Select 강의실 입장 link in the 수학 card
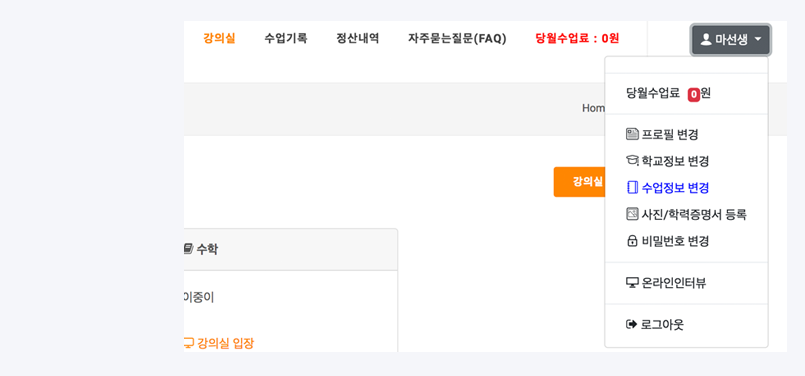Viewport: 805px width, 376px height. coord(219,343)
